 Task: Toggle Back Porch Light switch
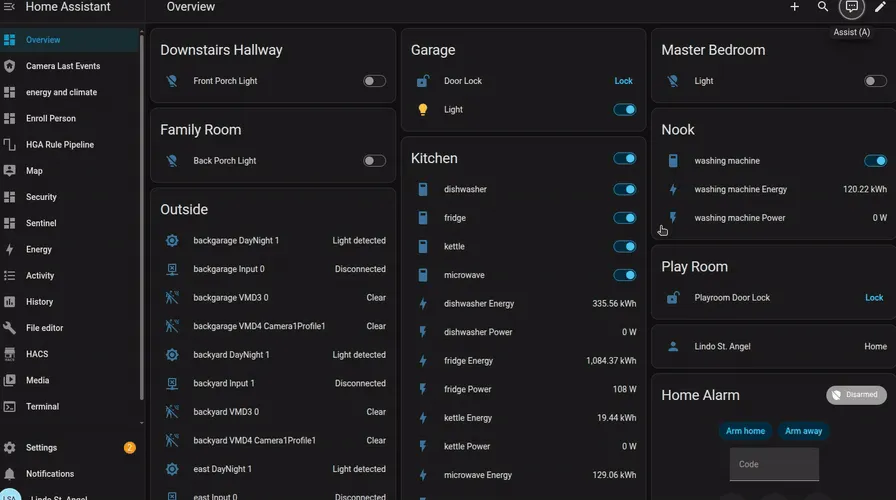374,161
